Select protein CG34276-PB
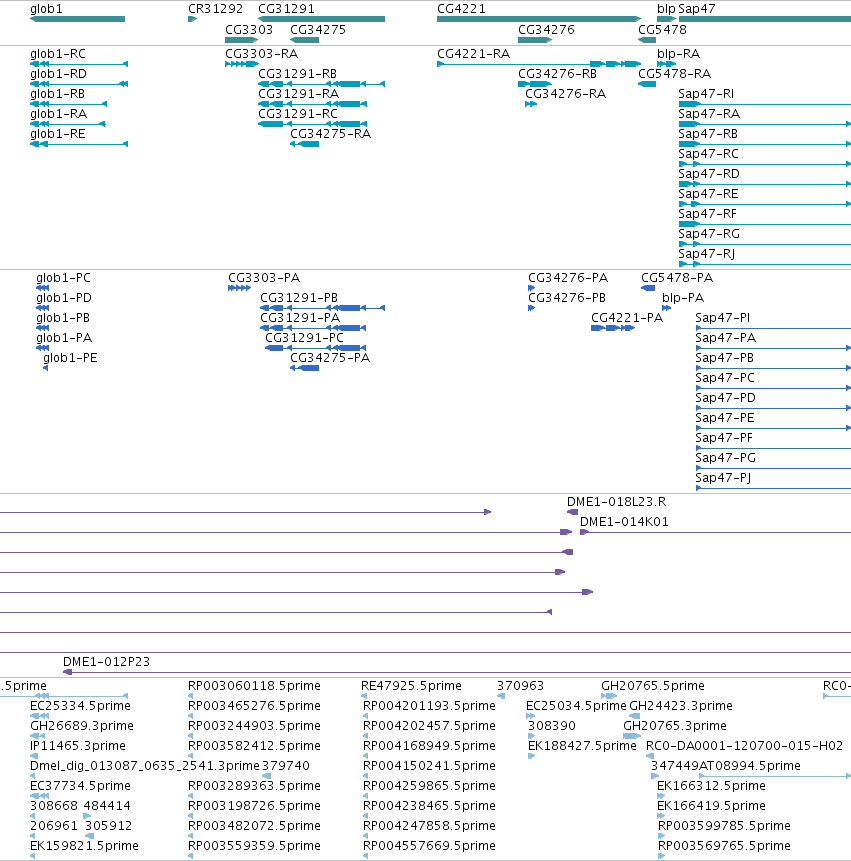The image size is (851, 861). pos(567,298)
